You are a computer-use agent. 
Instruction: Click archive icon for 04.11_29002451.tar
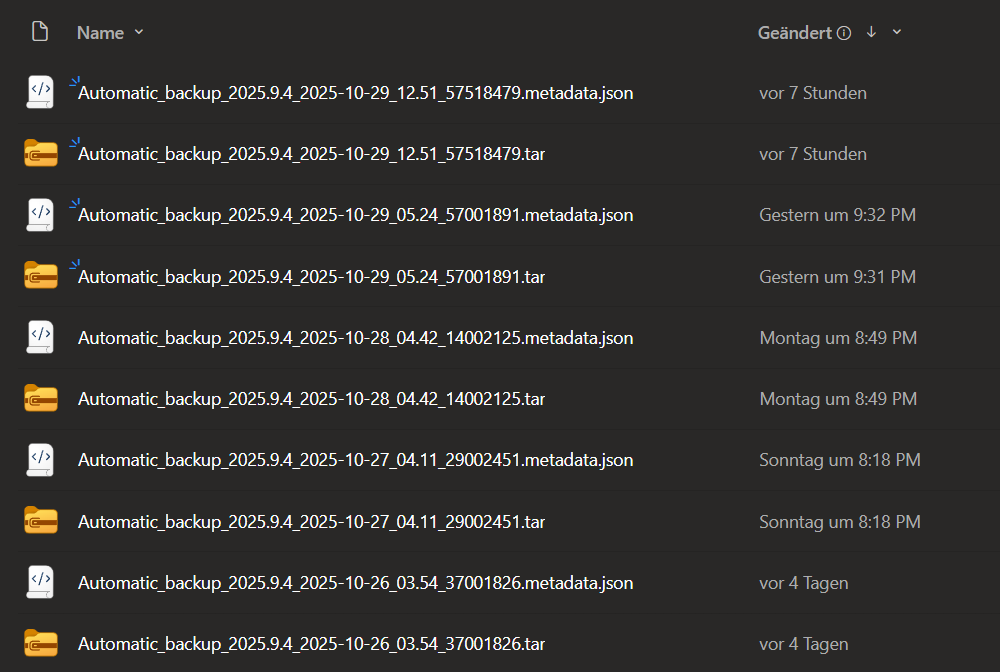click(40, 521)
